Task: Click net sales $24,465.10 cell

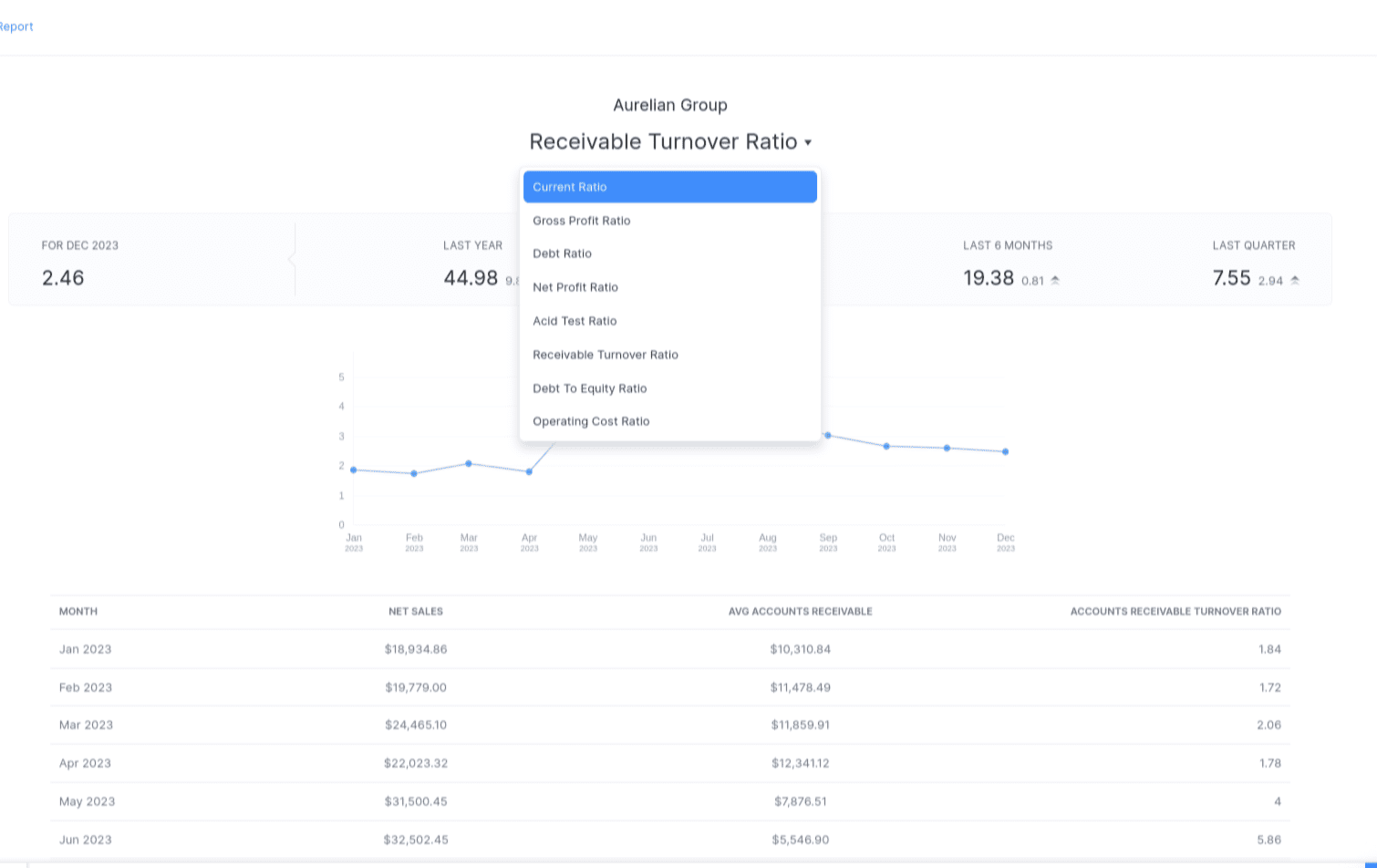Action: pyautogui.click(x=416, y=725)
